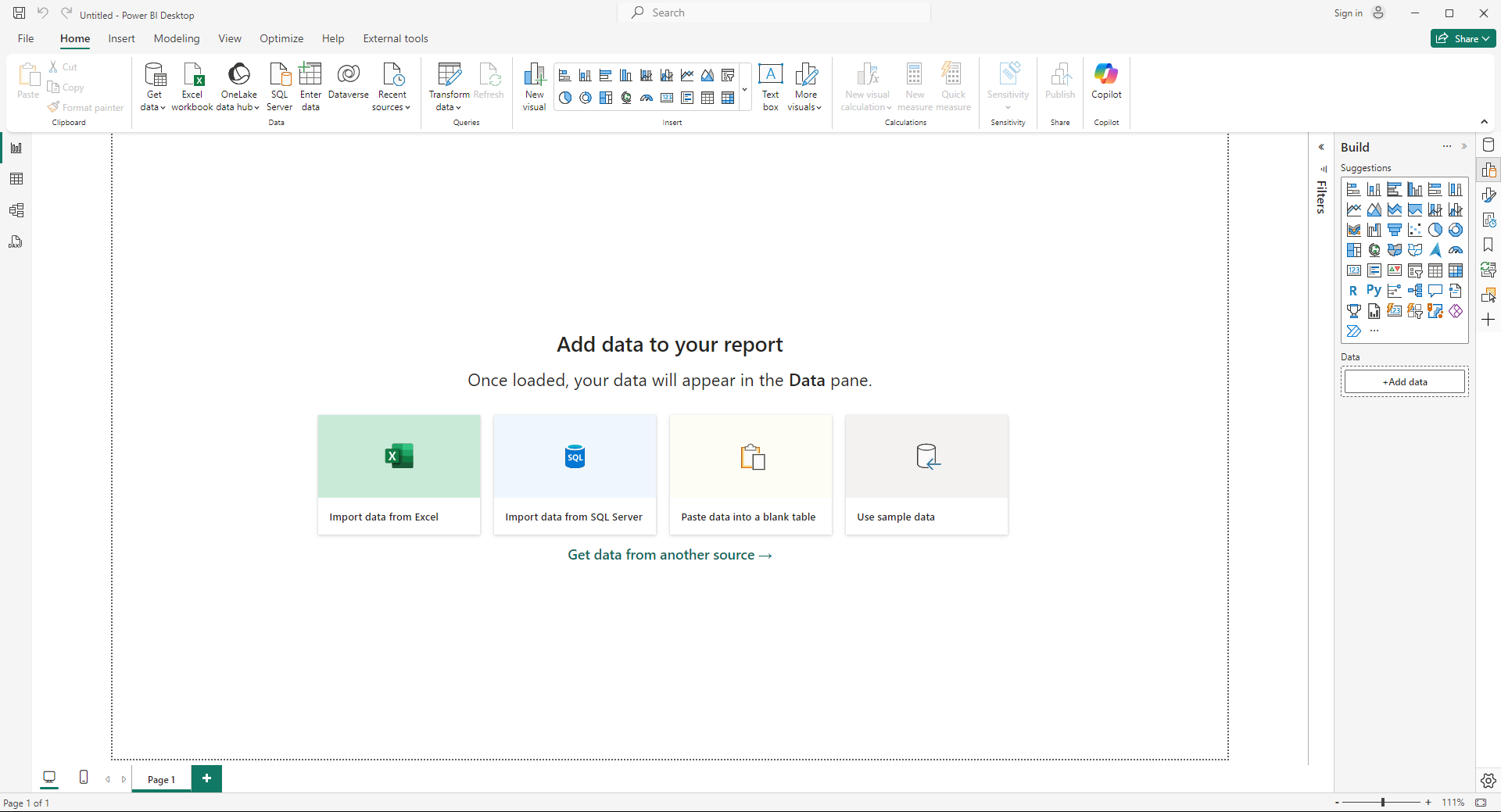Open the Share dropdown button
The height and width of the screenshot is (812, 1501).
point(1463,38)
